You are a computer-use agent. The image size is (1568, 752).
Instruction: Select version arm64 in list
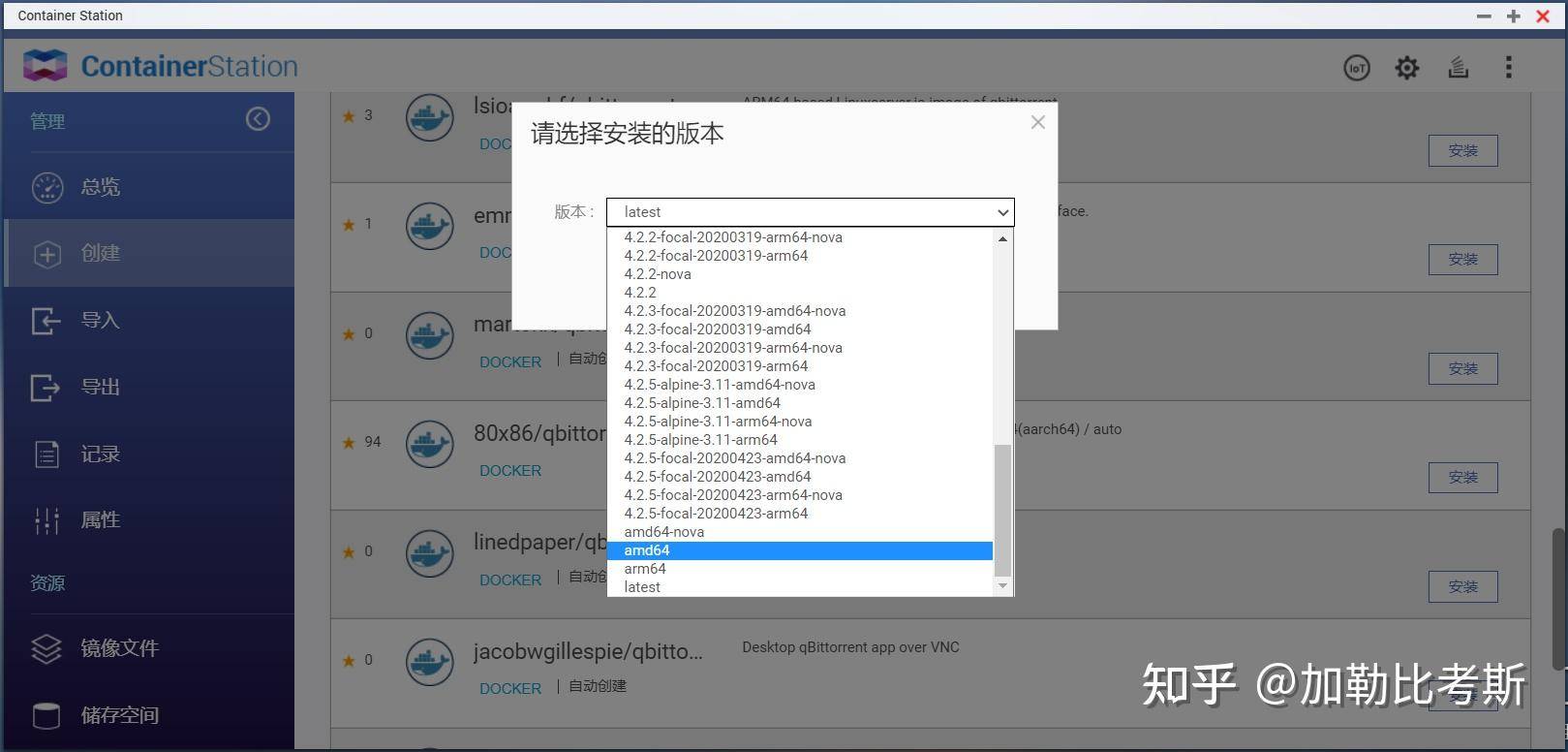(800, 569)
